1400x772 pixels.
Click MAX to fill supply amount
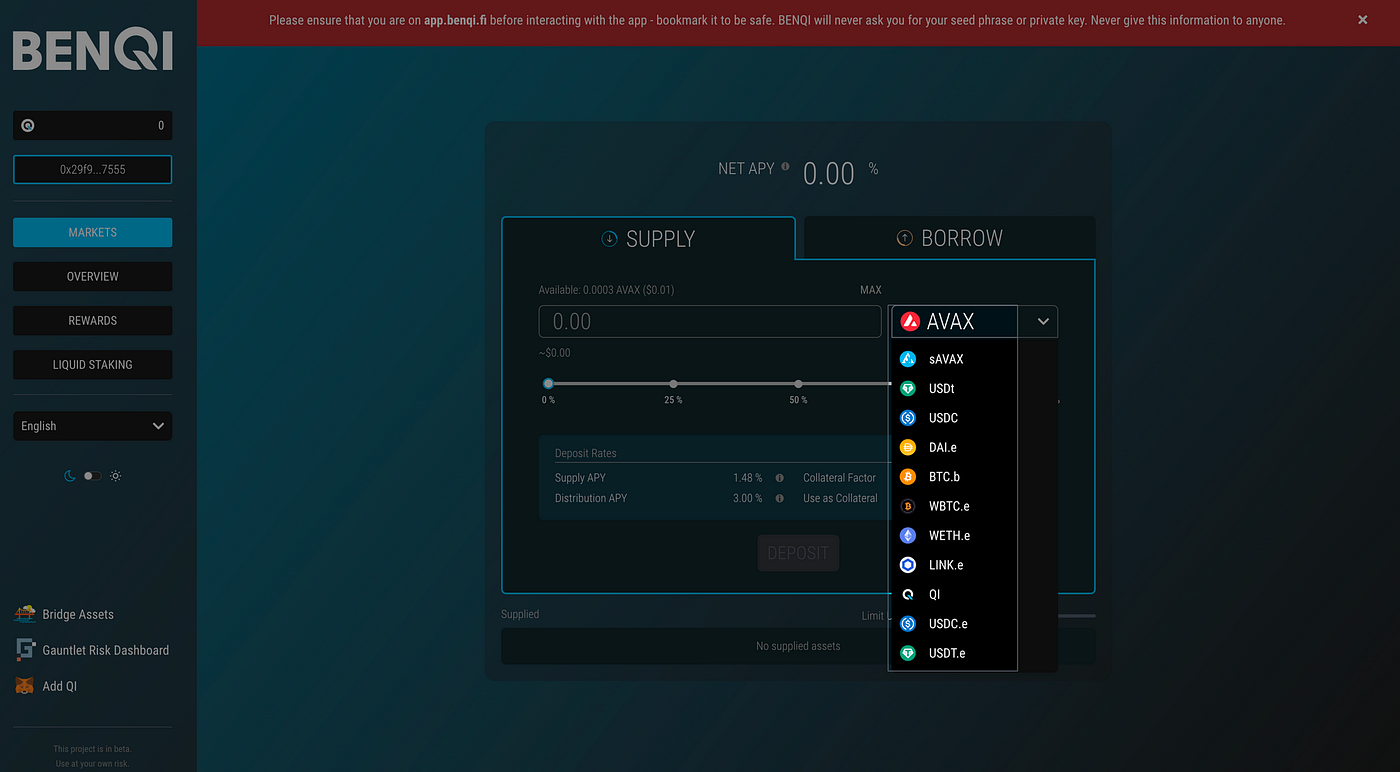[870, 290]
